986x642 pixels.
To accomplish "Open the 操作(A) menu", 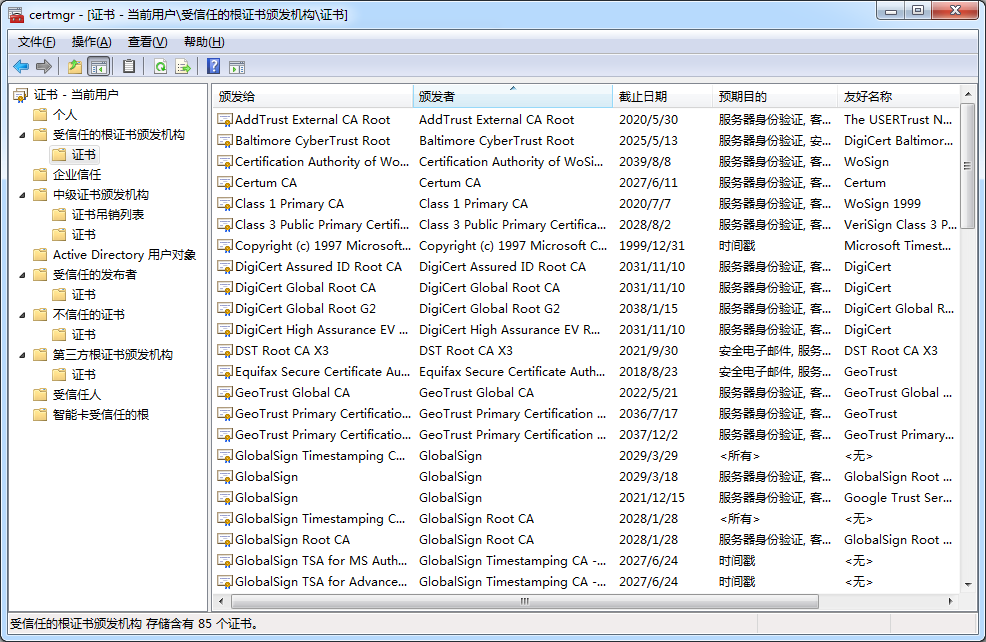I will click(x=91, y=42).
